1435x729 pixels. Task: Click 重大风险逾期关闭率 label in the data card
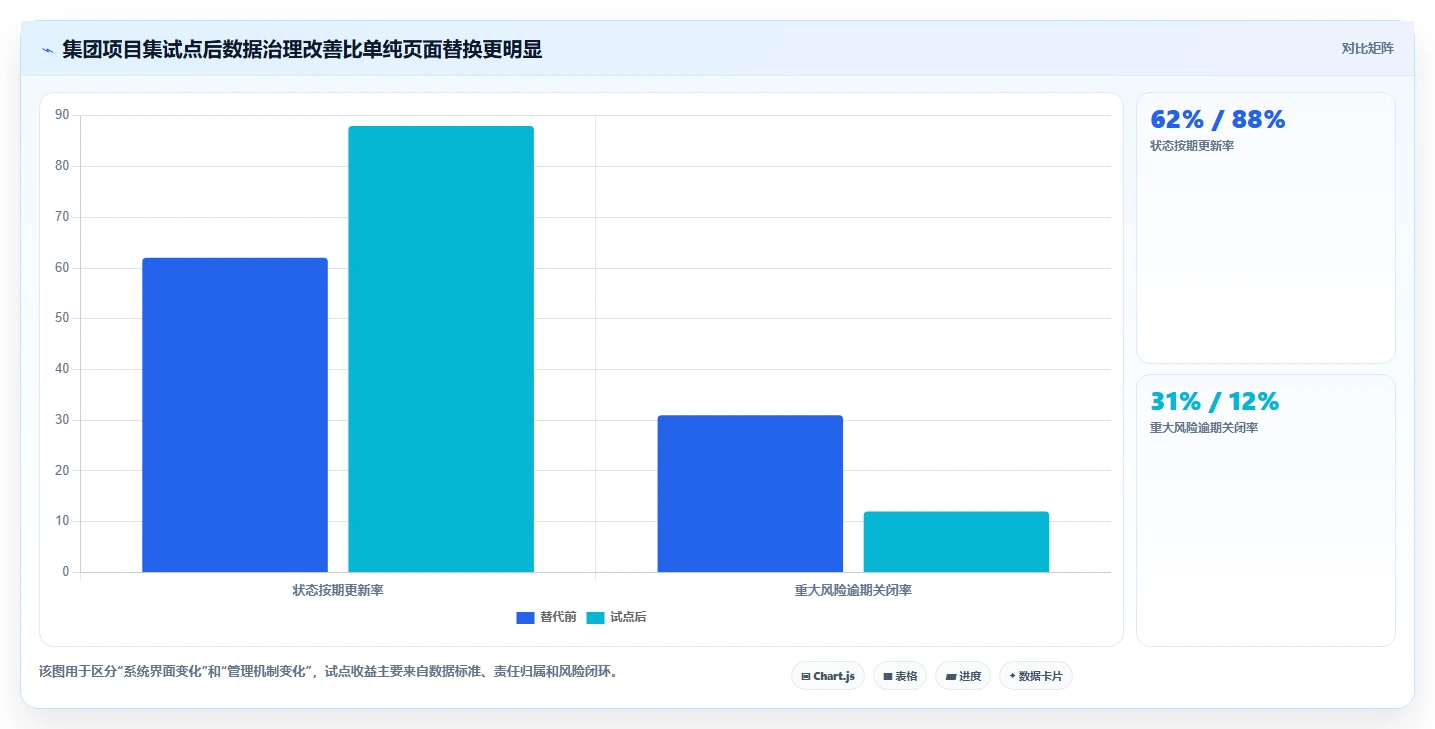[1204, 428]
